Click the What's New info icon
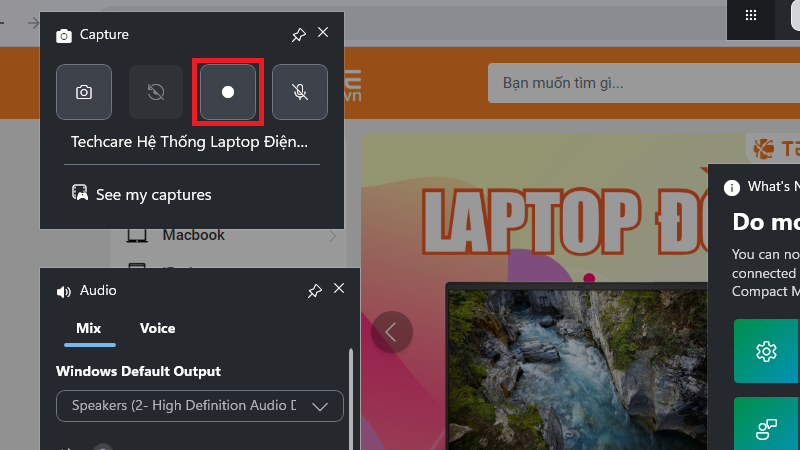Screen dimensions: 800x450 (732, 187)
